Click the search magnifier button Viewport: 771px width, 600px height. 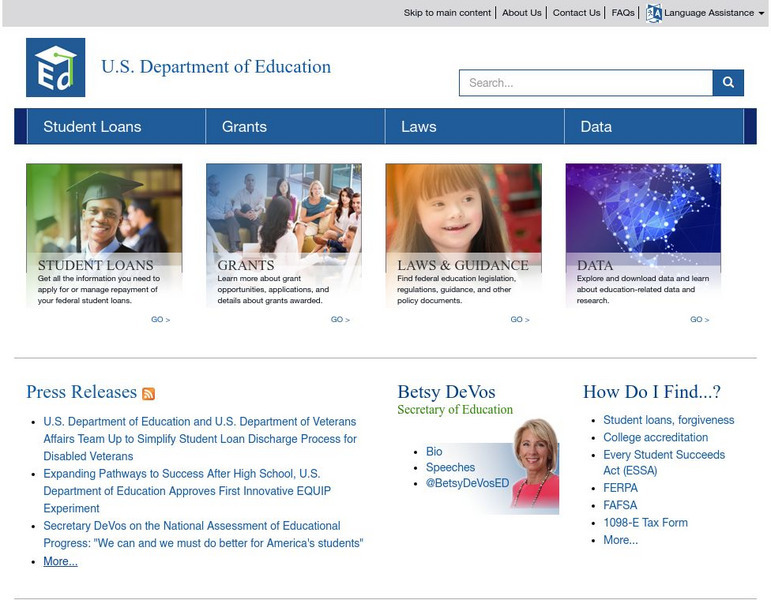point(728,83)
